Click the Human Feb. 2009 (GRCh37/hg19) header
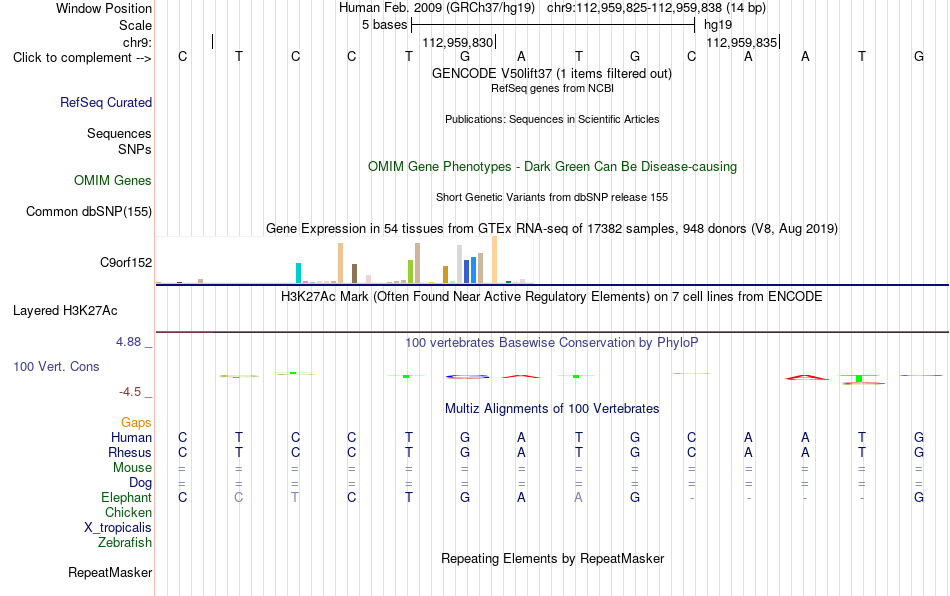950x596 pixels. click(437, 8)
